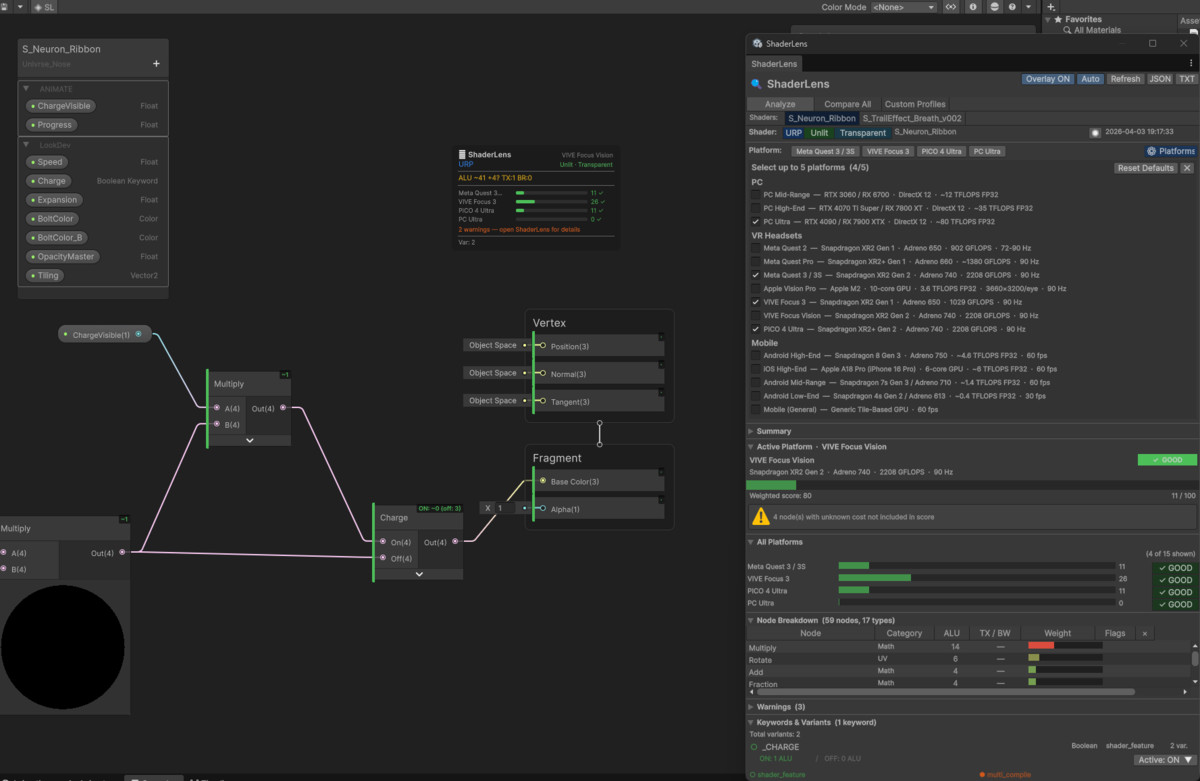Select the Progress property in Blackboard
1200x781 pixels.
tap(52, 125)
